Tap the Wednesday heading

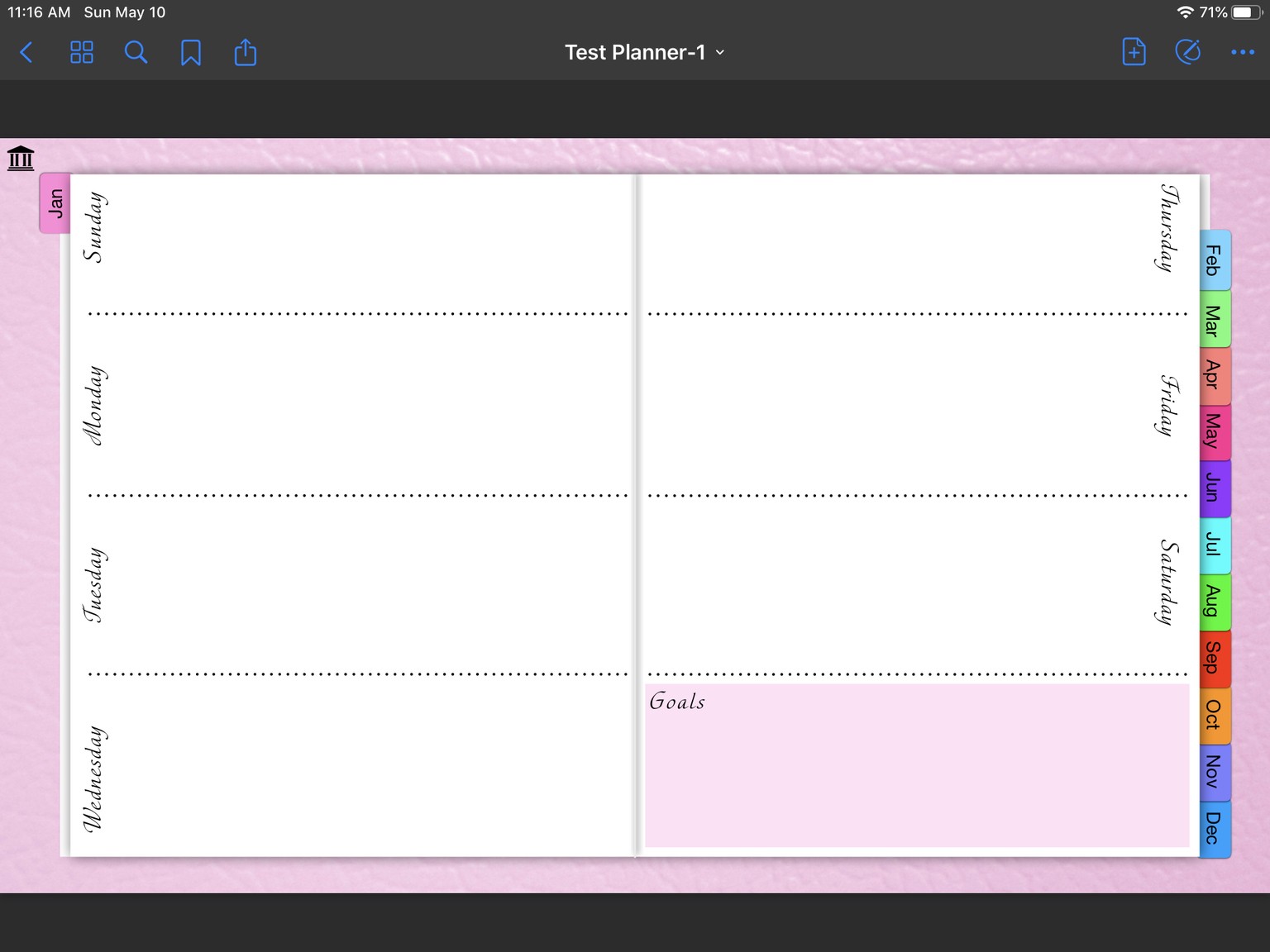click(x=95, y=778)
